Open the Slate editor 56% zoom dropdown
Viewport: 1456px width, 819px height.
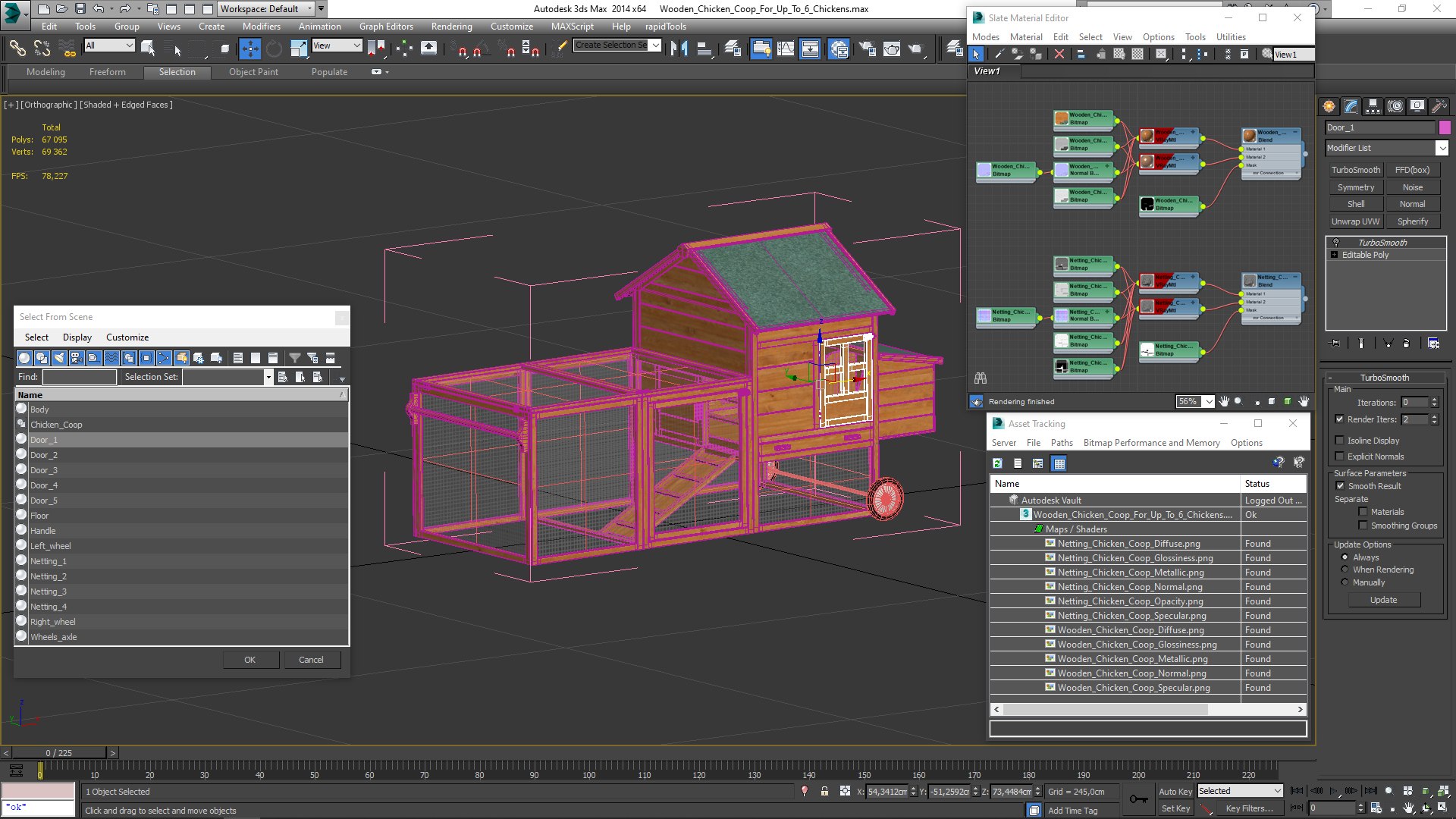point(1209,401)
